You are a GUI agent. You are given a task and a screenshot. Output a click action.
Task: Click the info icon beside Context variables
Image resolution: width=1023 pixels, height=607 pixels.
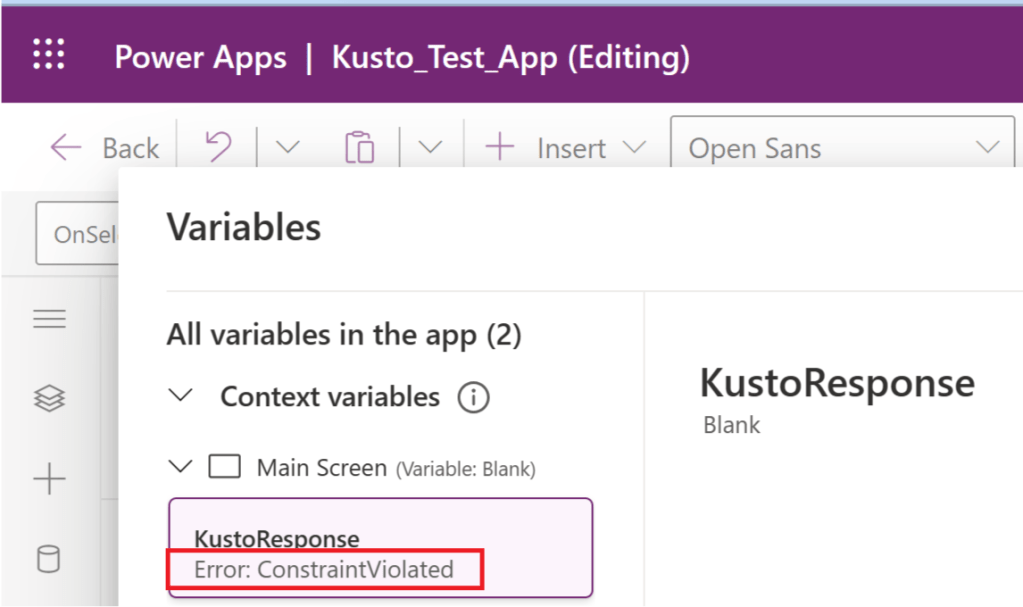[472, 398]
